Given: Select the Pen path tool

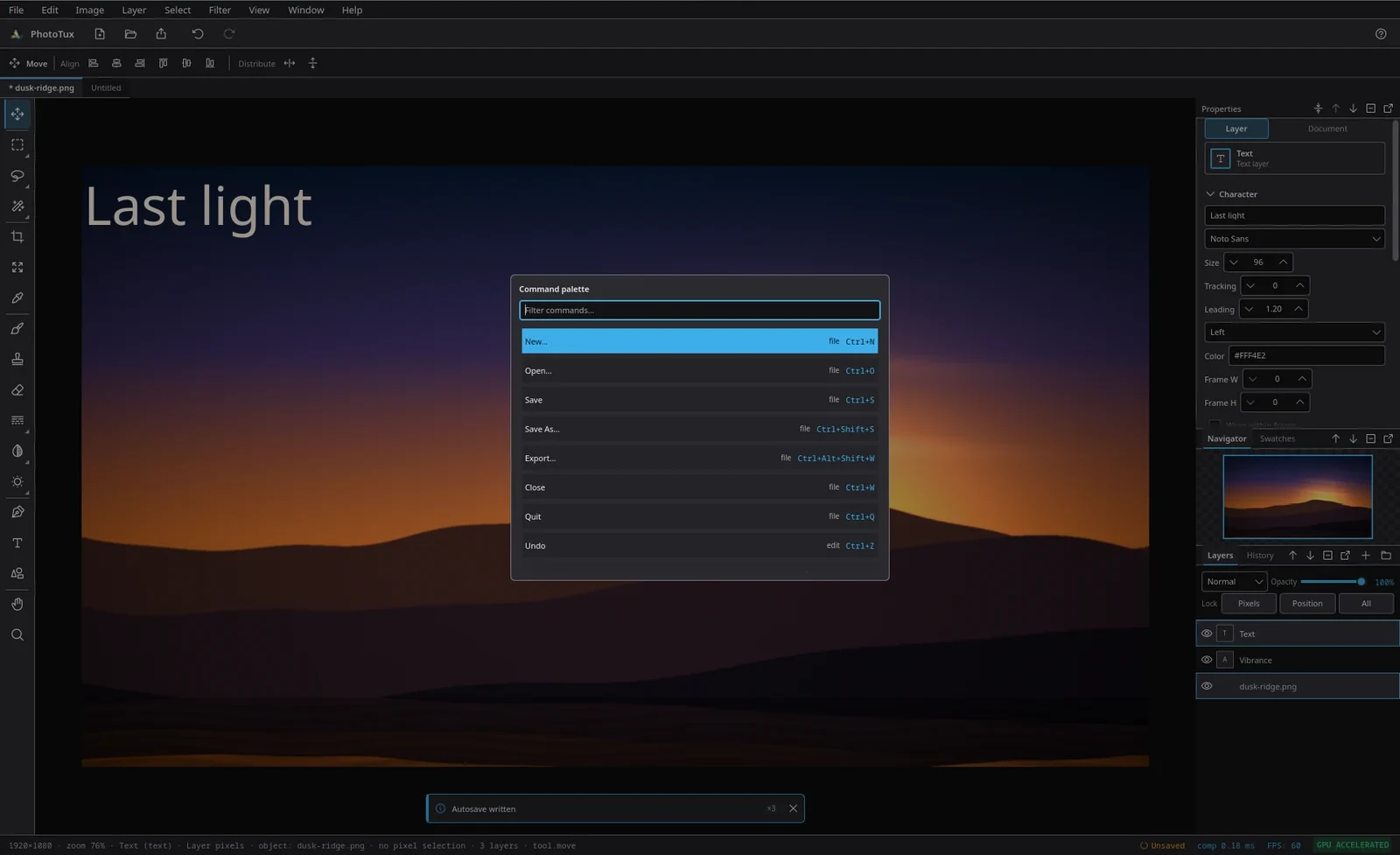Looking at the screenshot, I should 17,512.
